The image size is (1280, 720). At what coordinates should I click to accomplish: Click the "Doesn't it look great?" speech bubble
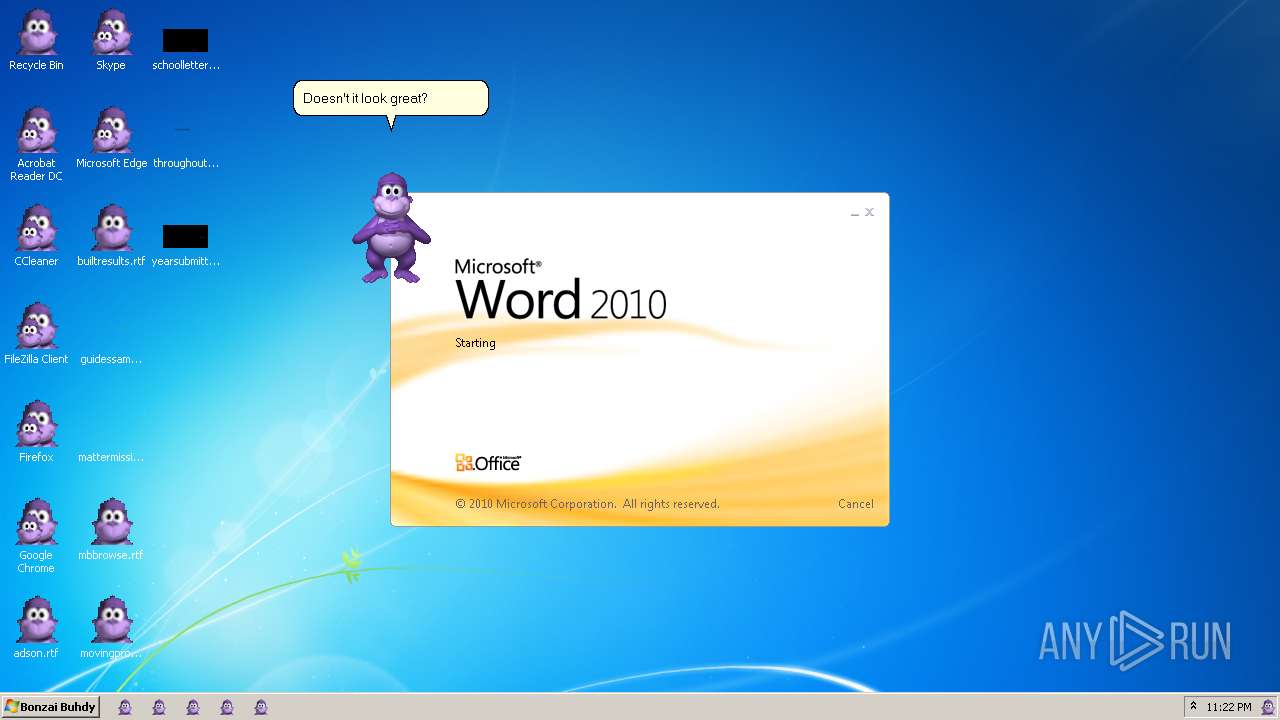click(x=391, y=98)
